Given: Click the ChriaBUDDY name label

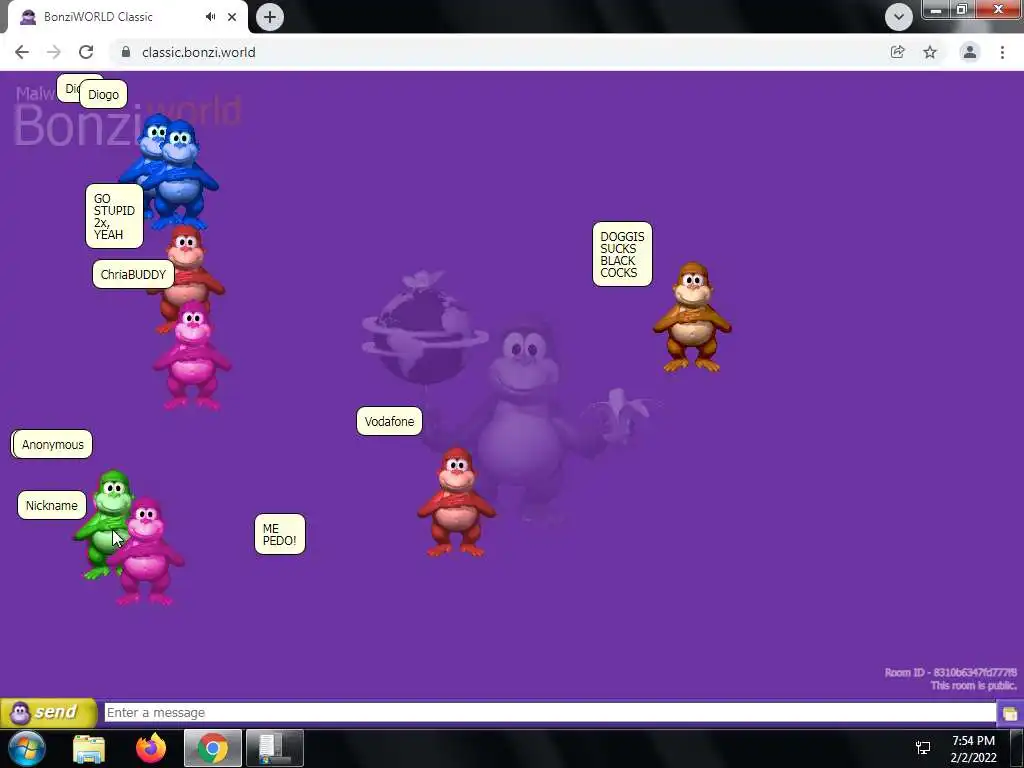Looking at the screenshot, I should [133, 274].
